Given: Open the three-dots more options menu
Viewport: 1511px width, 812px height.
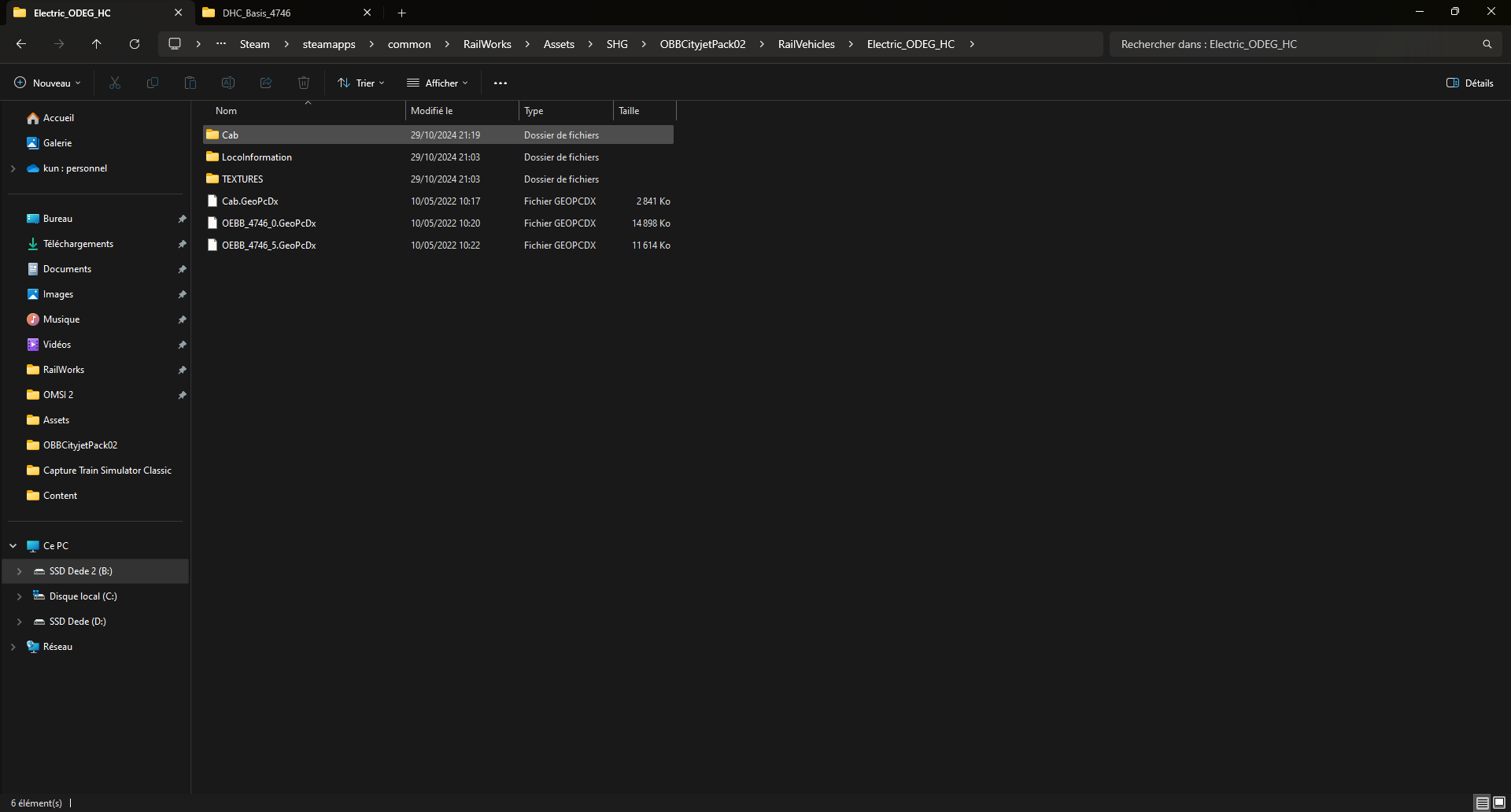Looking at the screenshot, I should click(501, 83).
